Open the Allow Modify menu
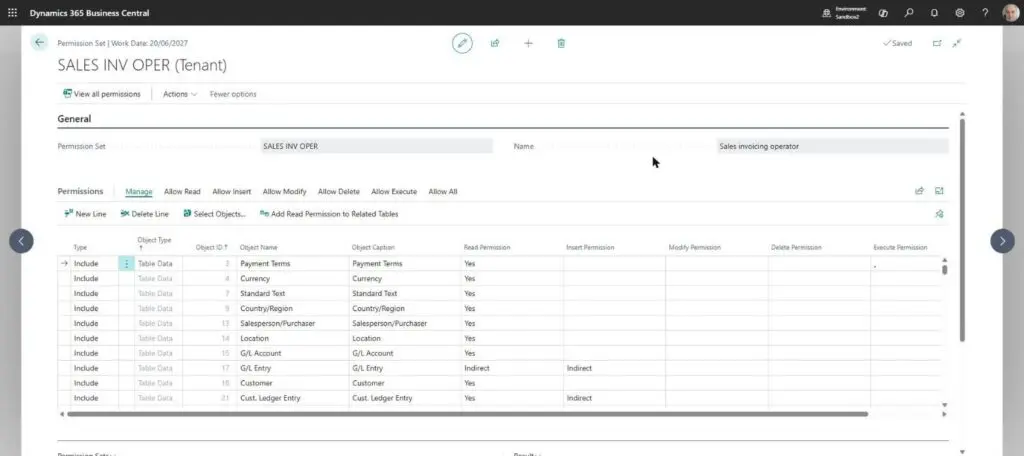The height and width of the screenshot is (456, 1024). (x=285, y=191)
